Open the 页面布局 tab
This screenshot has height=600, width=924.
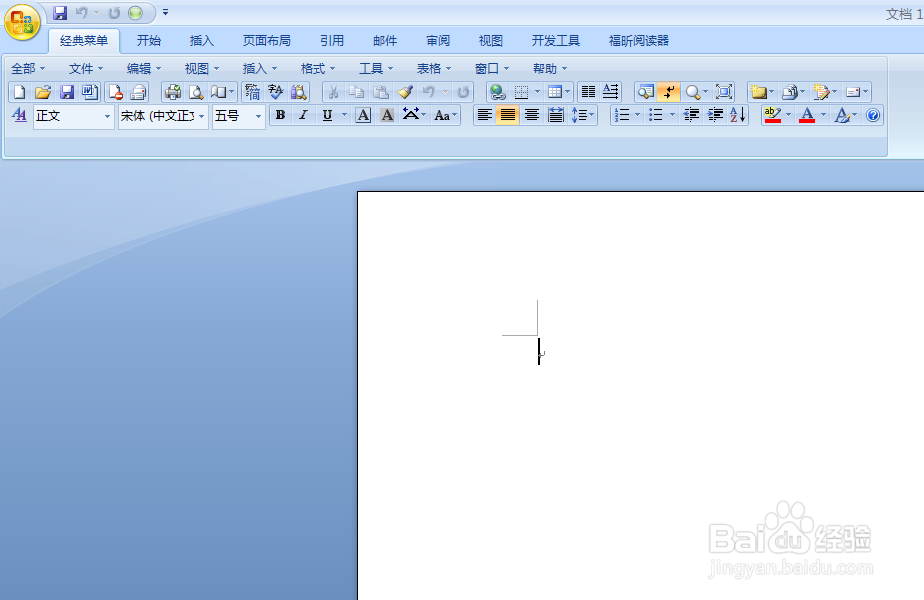click(x=266, y=41)
